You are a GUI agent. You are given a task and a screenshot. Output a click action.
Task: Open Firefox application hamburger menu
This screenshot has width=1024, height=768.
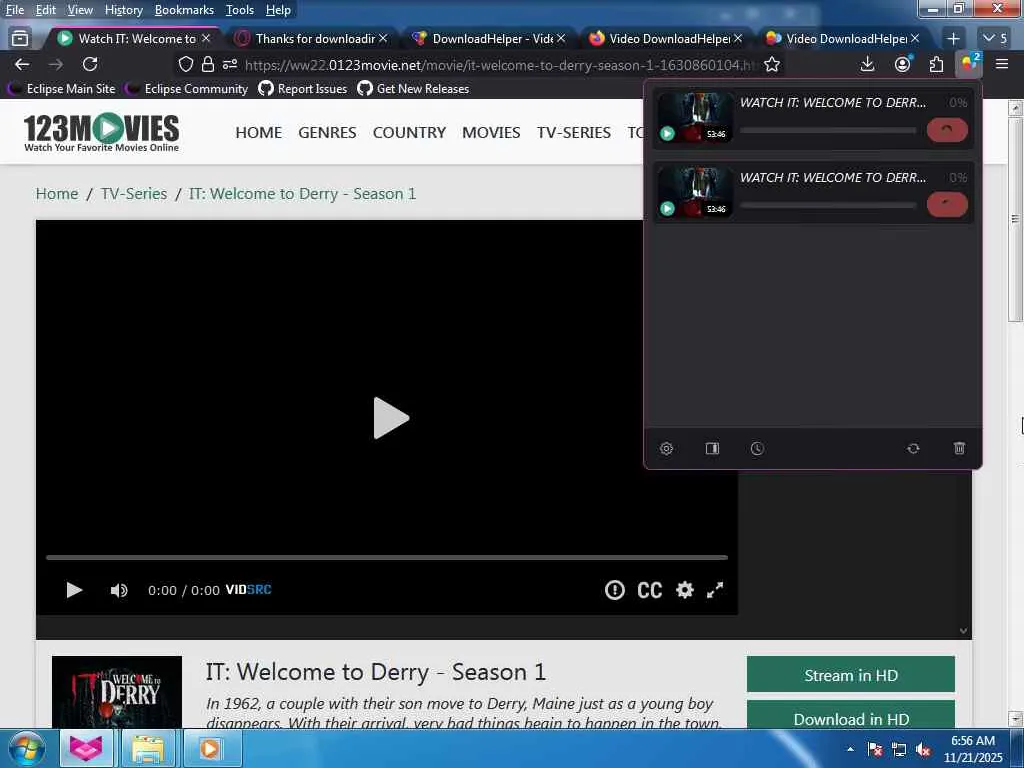[x=1002, y=64]
